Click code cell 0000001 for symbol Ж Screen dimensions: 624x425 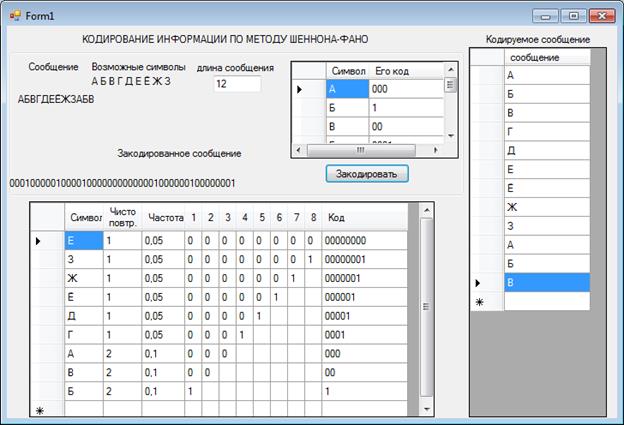pos(364,278)
